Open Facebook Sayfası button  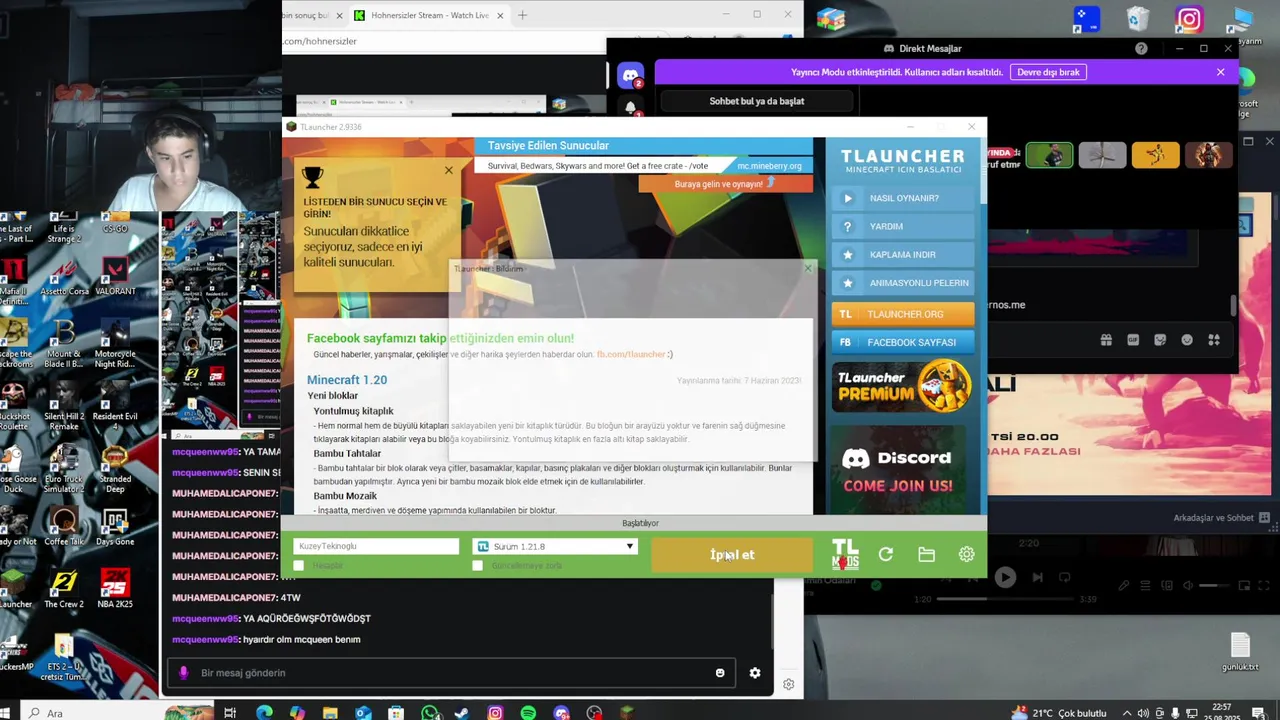[902, 342]
